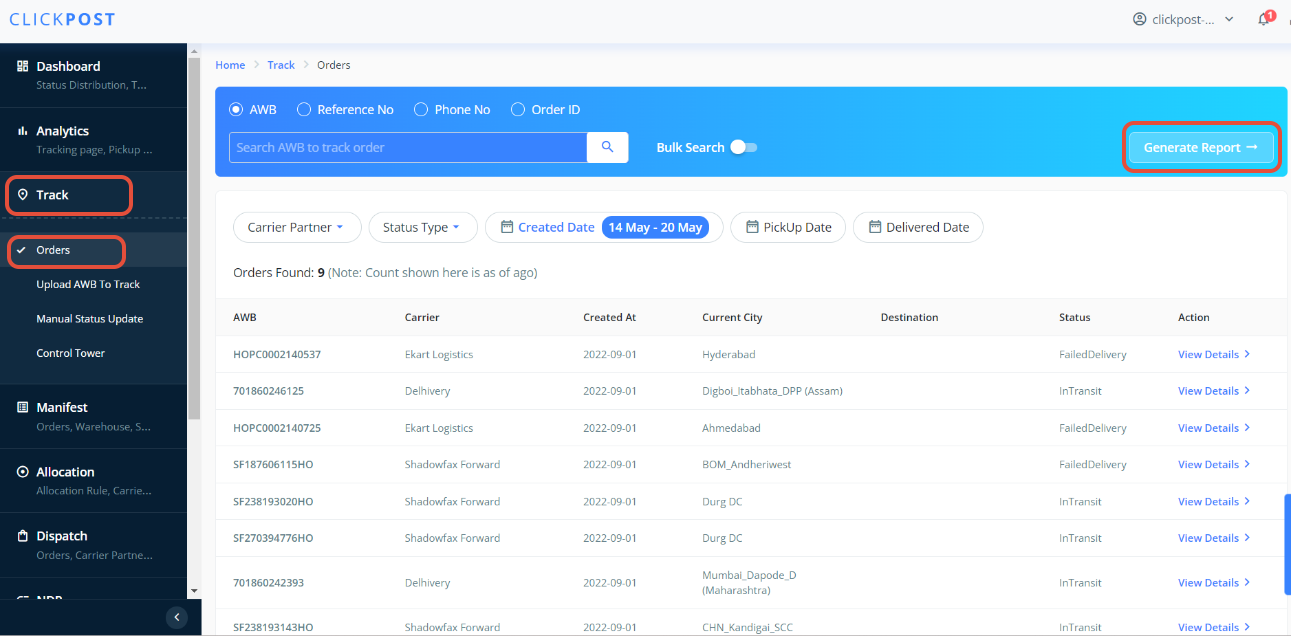This screenshot has height=636, width=1291.
Task: View Details for AWB SF270394776HO
Action: pyautogui.click(x=1214, y=538)
